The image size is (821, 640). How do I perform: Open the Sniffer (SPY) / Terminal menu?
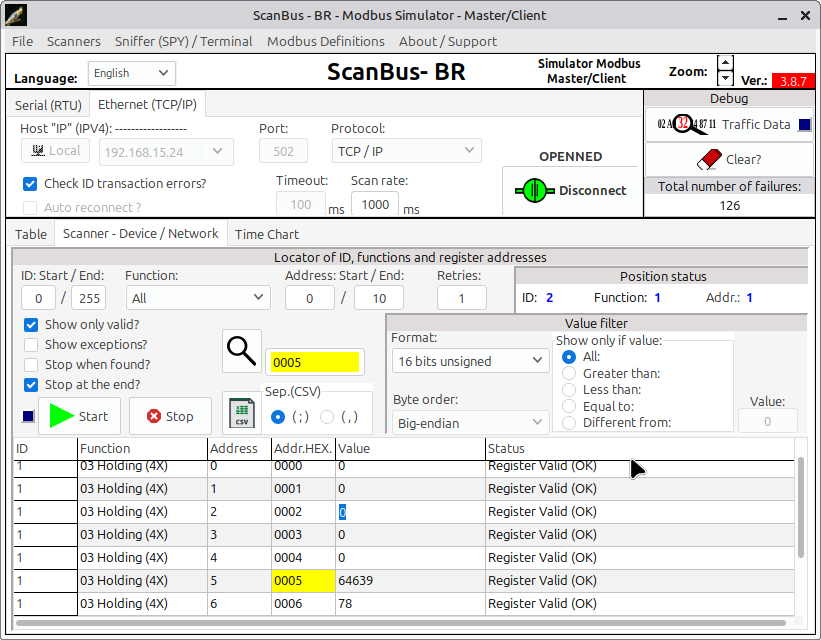click(x=184, y=41)
